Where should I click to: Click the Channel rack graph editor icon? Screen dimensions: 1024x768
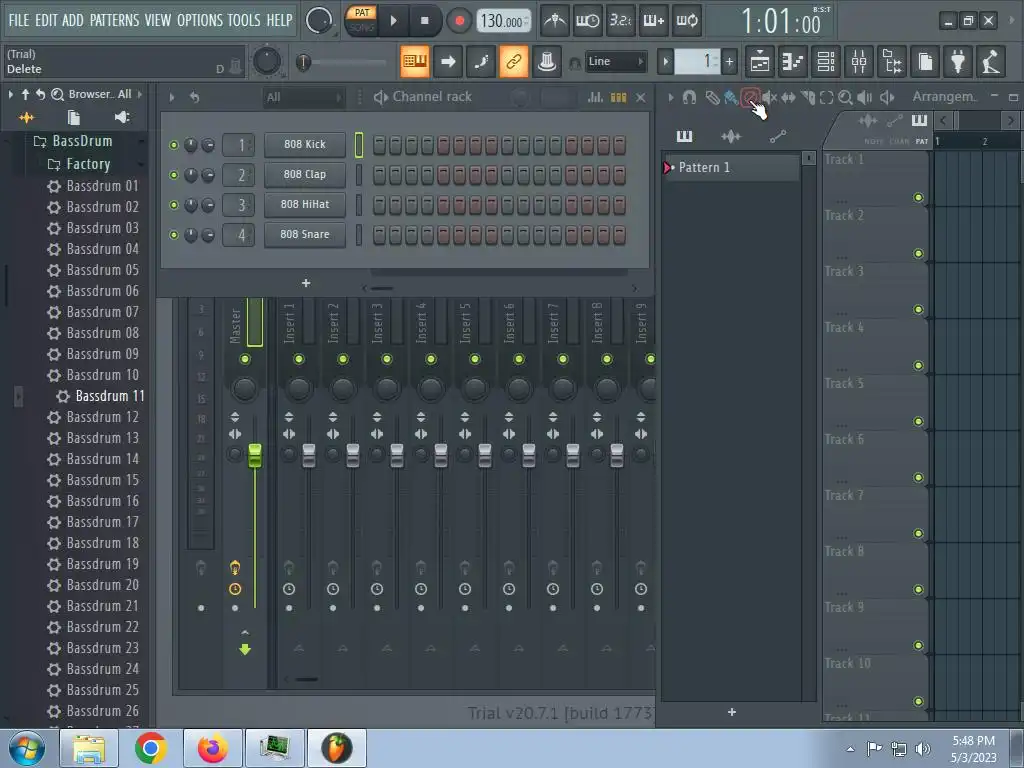click(595, 97)
